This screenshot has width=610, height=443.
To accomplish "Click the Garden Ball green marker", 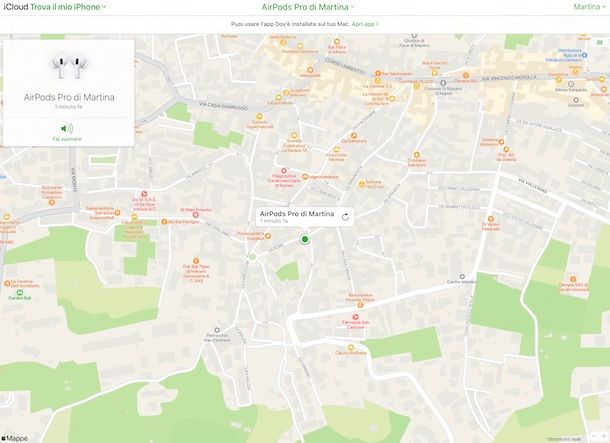I will (20, 292).
